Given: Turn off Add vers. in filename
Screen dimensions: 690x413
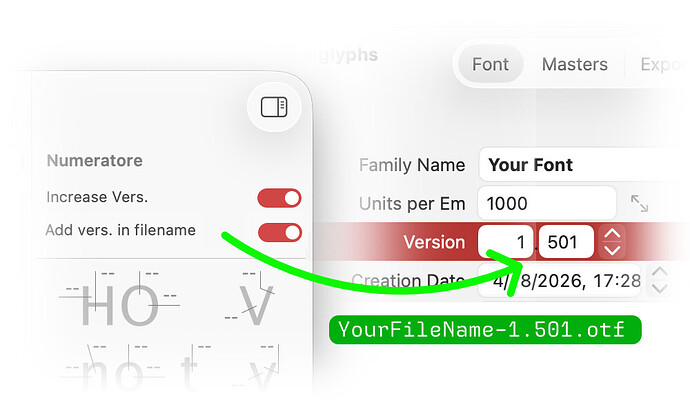Looking at the screenshot, I should (x=280, y=232).
